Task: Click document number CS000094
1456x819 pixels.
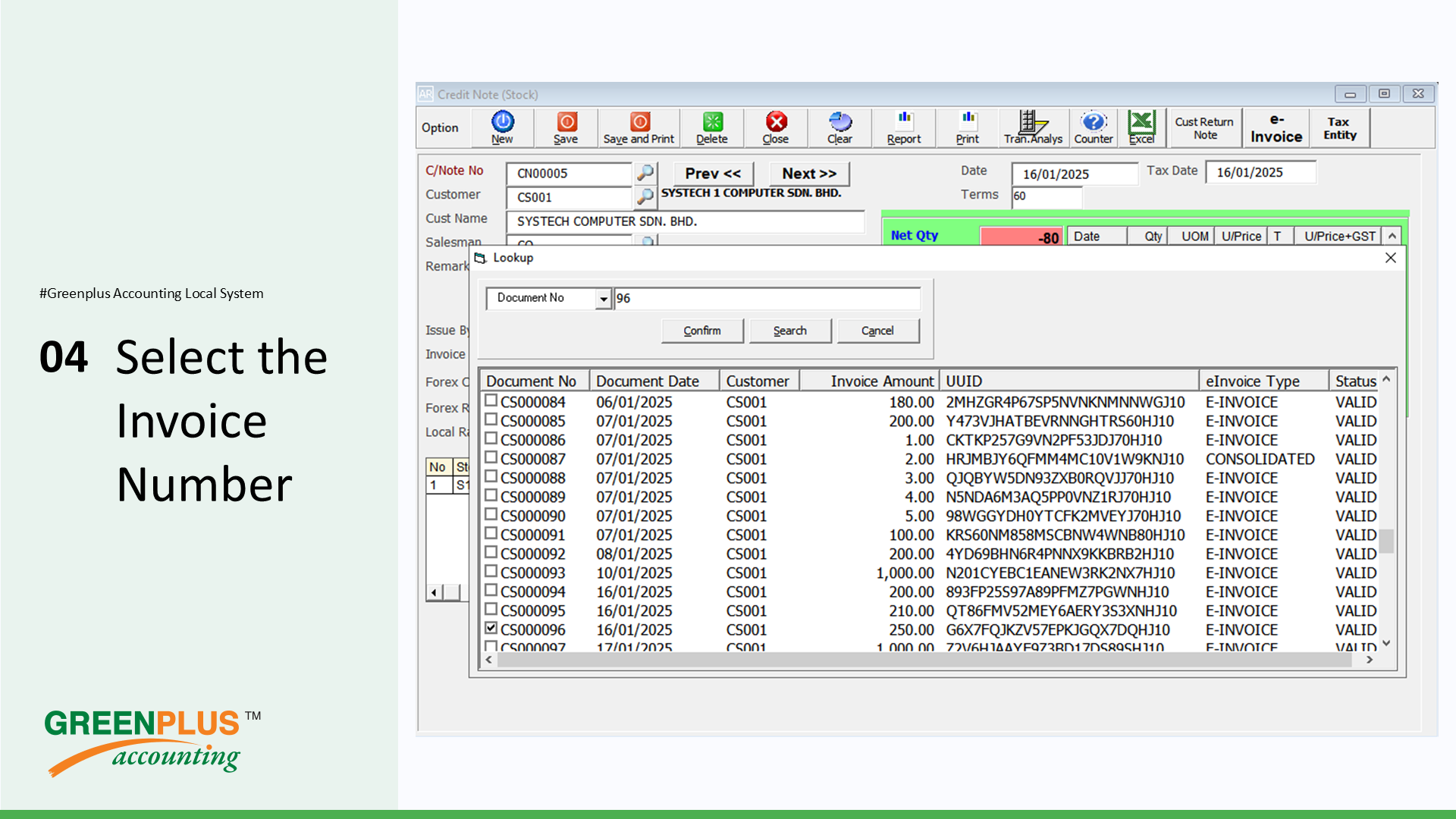Action: (533, 591)
